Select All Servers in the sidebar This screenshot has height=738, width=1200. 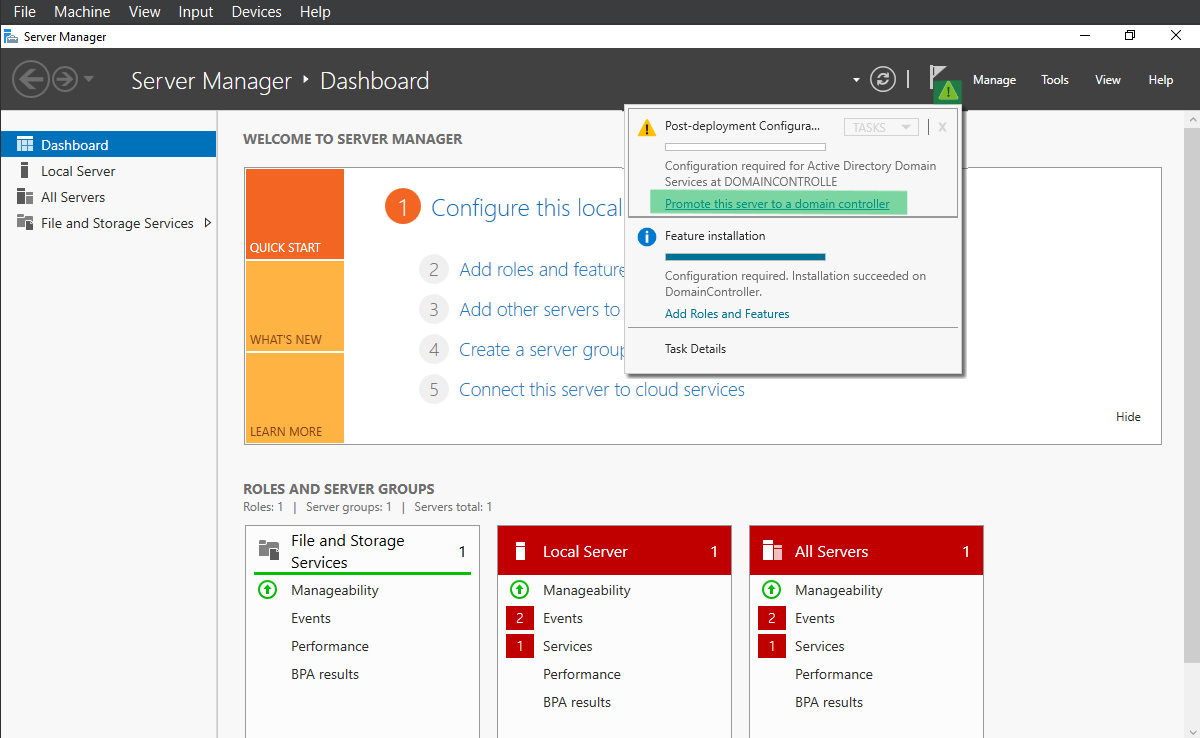tap(108, 197)
